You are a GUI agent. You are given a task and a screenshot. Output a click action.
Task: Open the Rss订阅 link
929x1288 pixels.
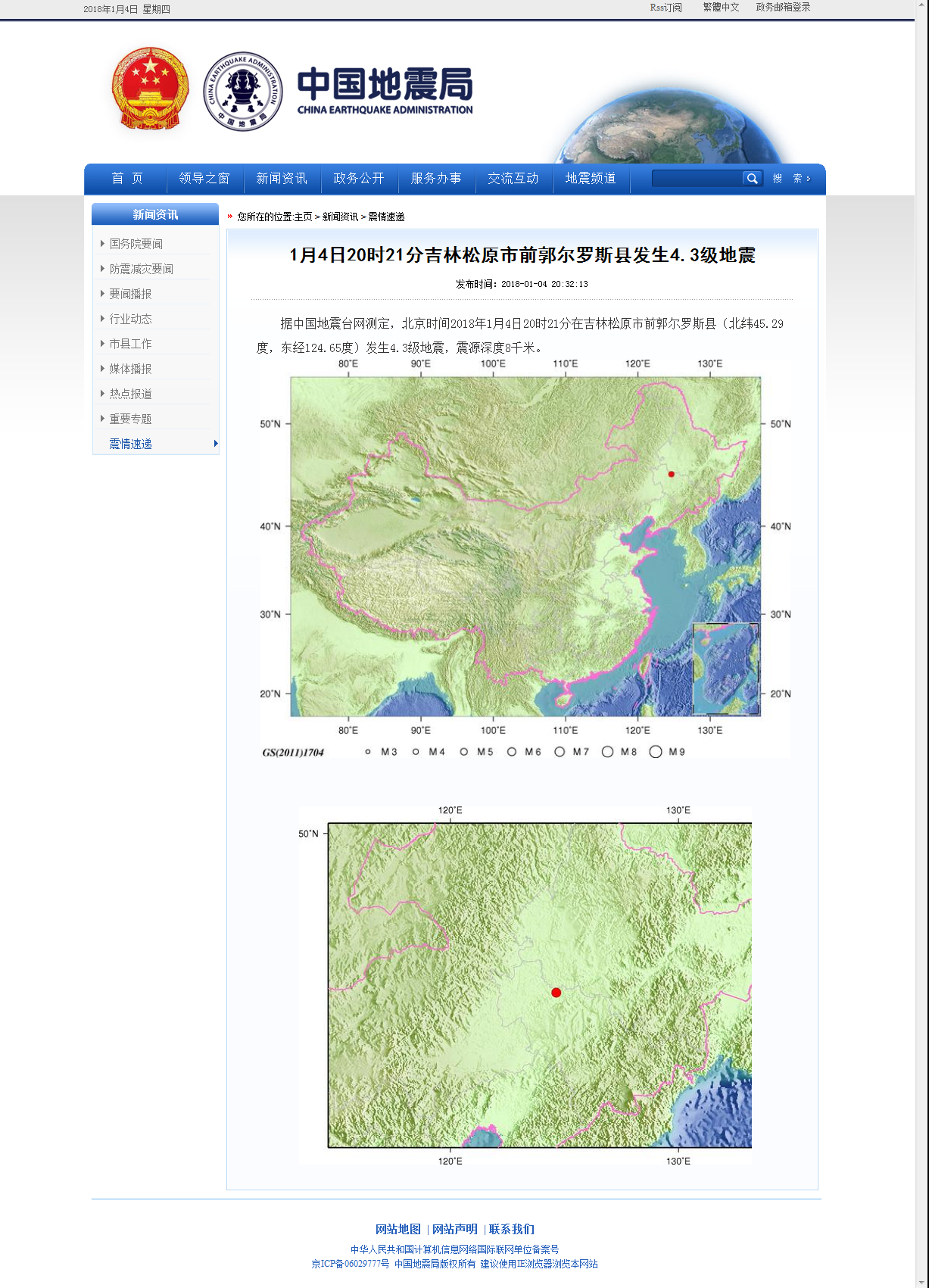pos(666,8)
